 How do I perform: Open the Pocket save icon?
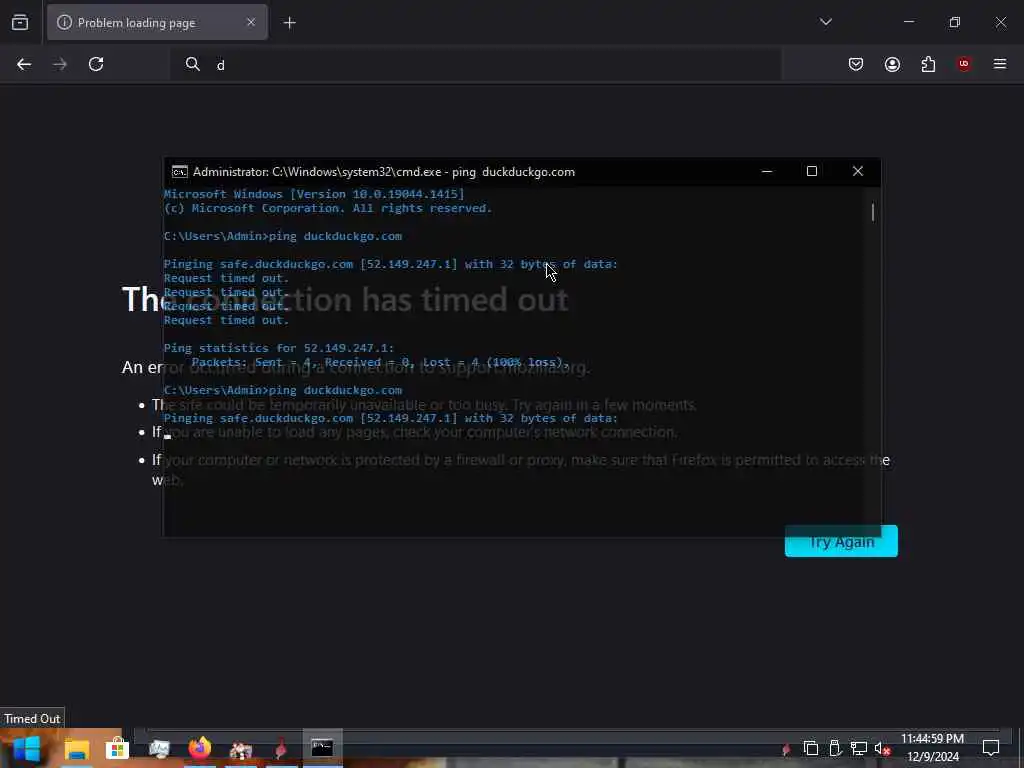[x=856, y=64]
